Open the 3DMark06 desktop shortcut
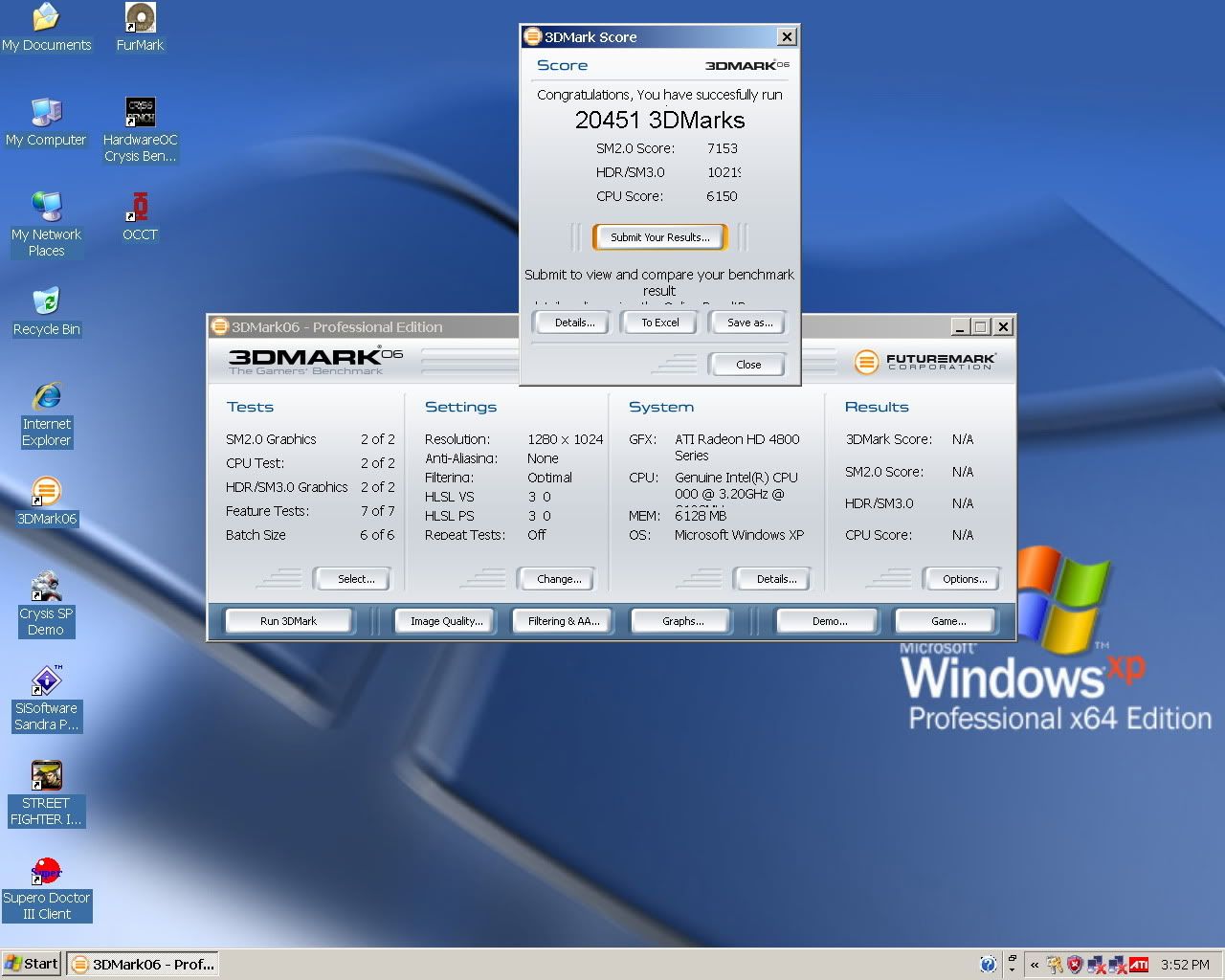This screenshot has height=980, width=1225. point(46,492)
